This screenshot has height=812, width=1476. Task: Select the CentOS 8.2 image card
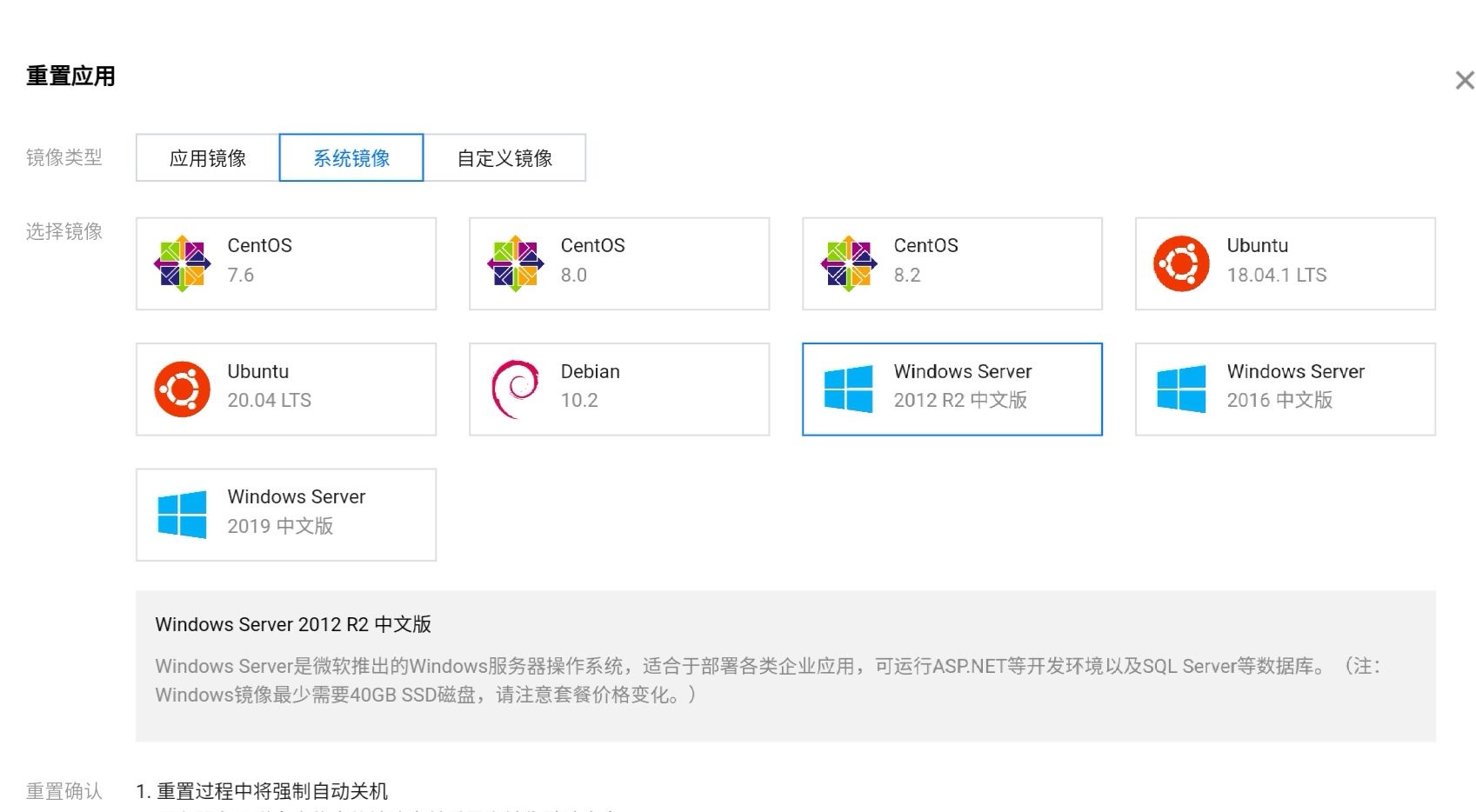952,263
